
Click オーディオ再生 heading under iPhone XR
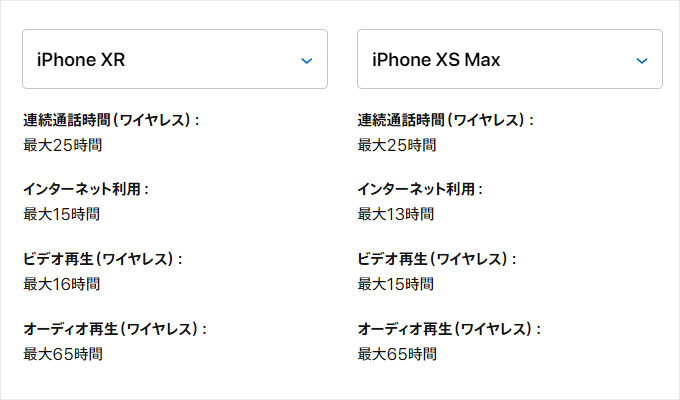[115, 329]
